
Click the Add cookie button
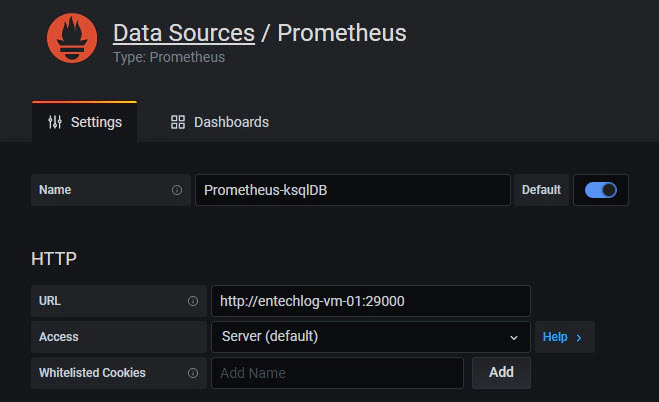(501, 373)
